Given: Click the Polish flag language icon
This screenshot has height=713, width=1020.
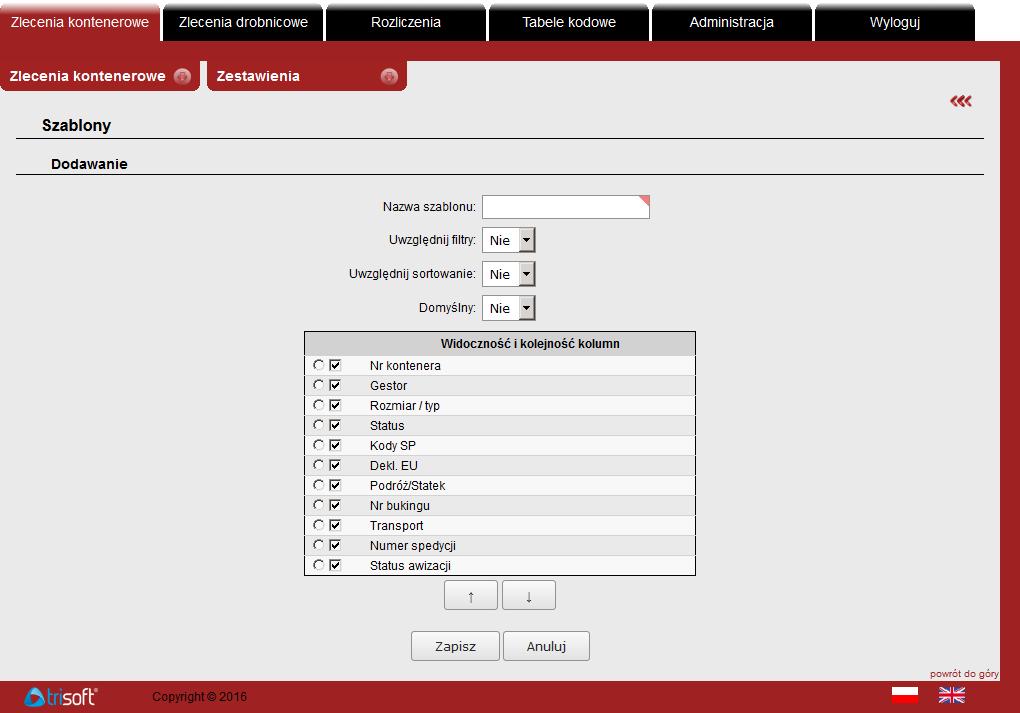Looking at the screenshot, I should [x=905, y=695].
